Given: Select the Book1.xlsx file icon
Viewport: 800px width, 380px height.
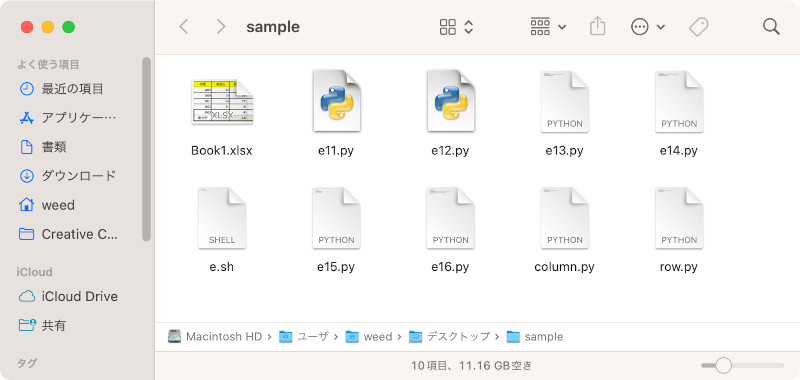Looking at the screenshot, I should pyautogui.click(x=222, y=102).
